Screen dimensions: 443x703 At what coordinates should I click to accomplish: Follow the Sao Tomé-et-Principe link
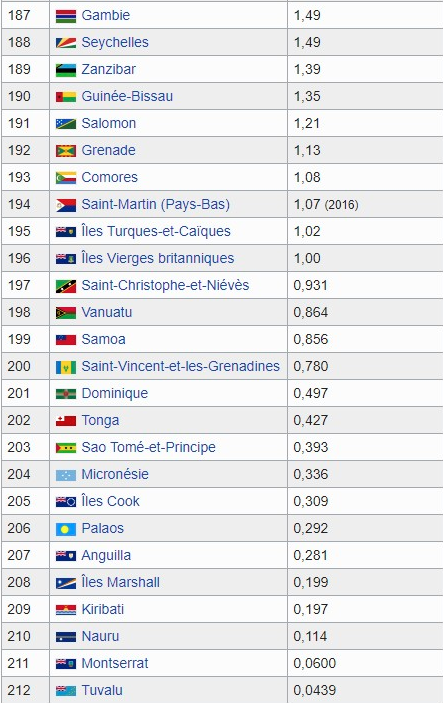(x=148, y=447)
